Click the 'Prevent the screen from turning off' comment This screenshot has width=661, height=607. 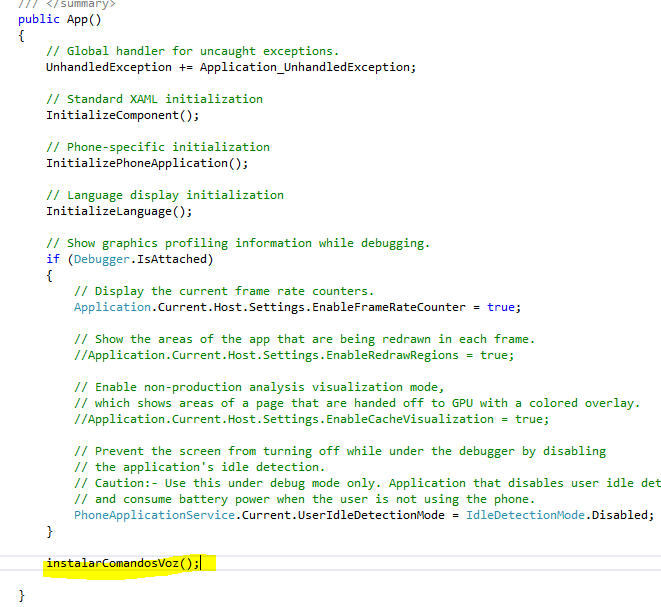(x=340, y=452)
